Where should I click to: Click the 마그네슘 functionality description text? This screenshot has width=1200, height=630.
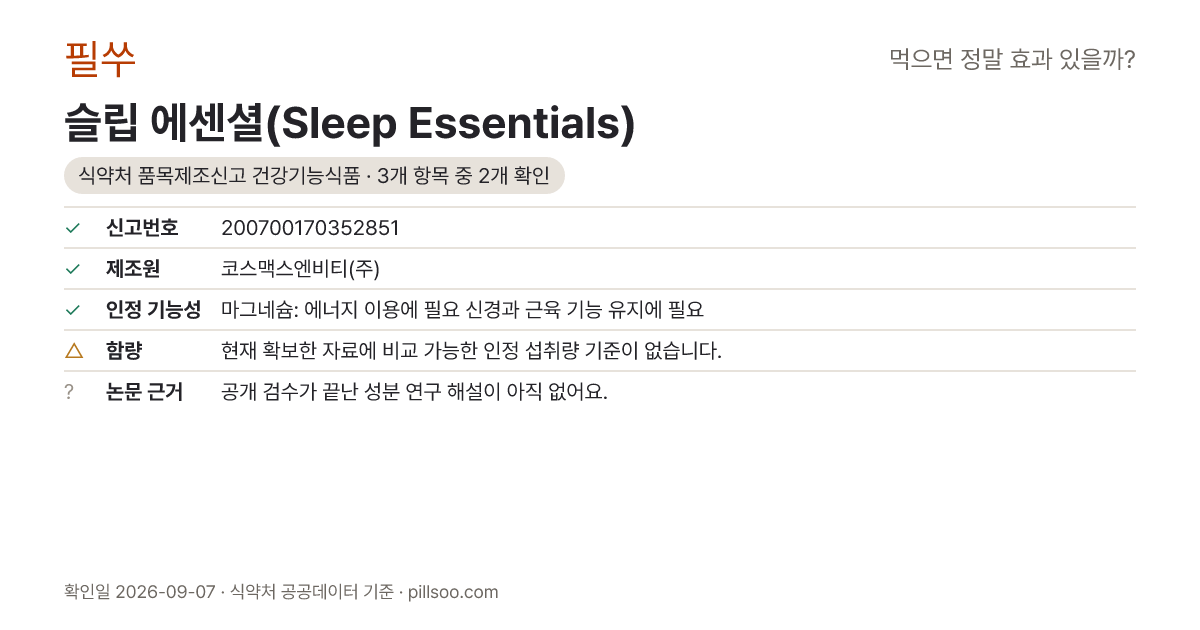(x=462, y=310)
